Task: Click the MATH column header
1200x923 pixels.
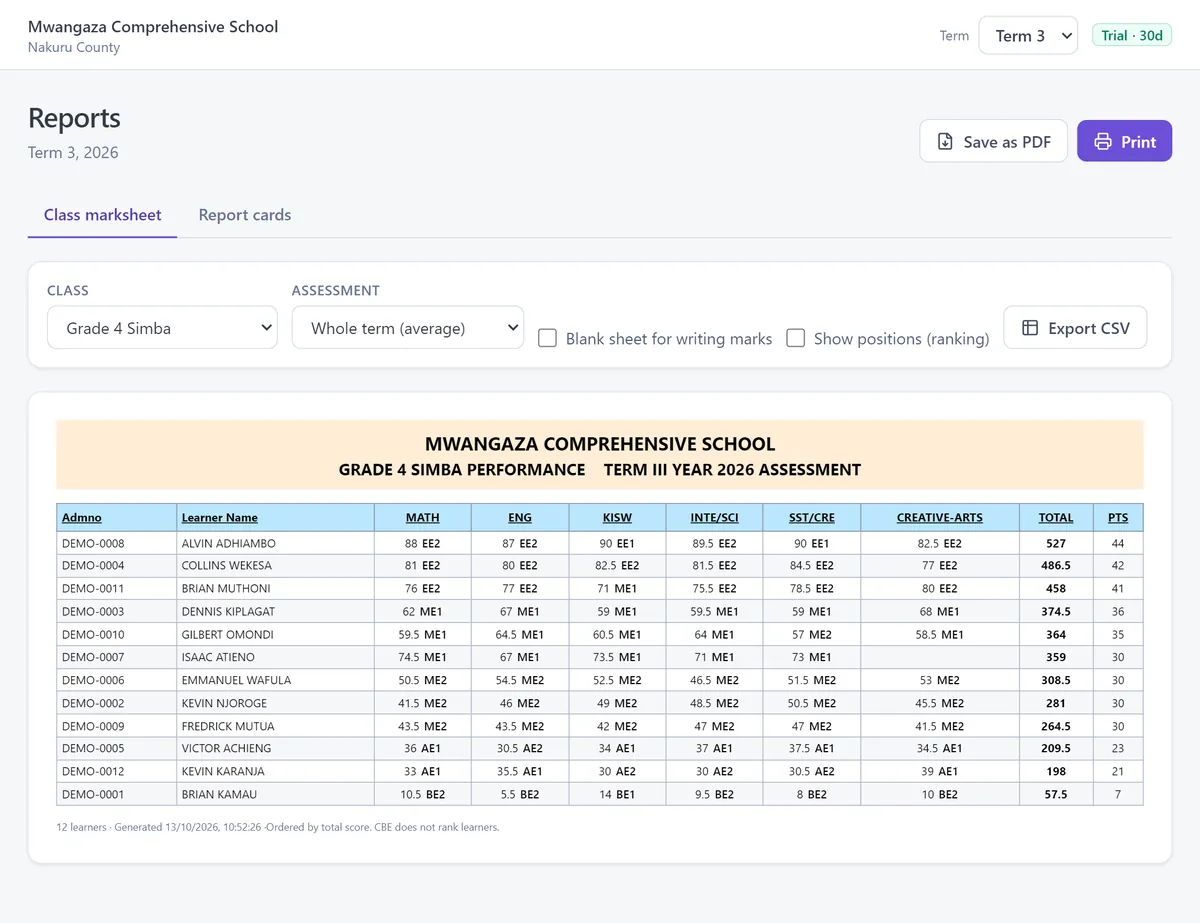Action: pos(423,518)
